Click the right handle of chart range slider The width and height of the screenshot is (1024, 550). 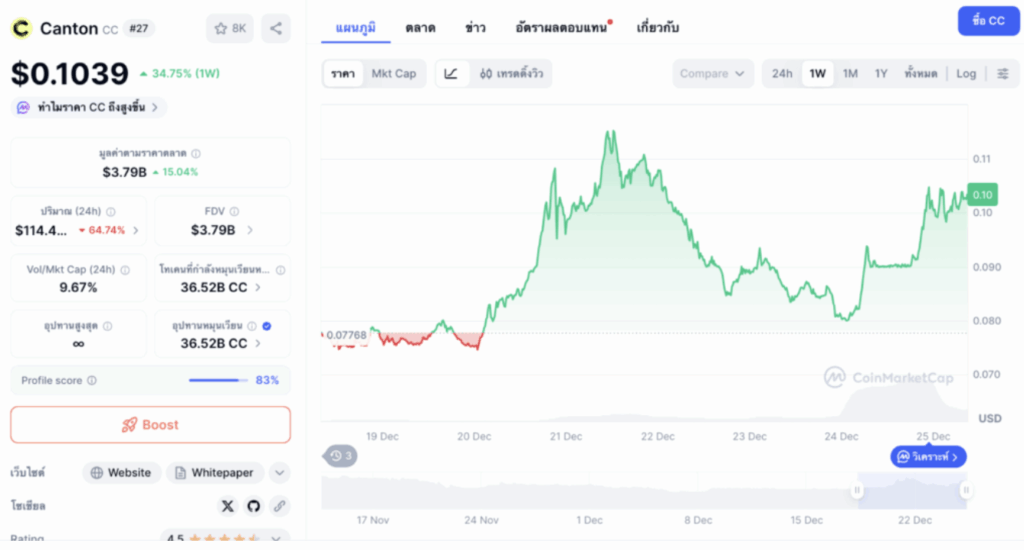966,490
